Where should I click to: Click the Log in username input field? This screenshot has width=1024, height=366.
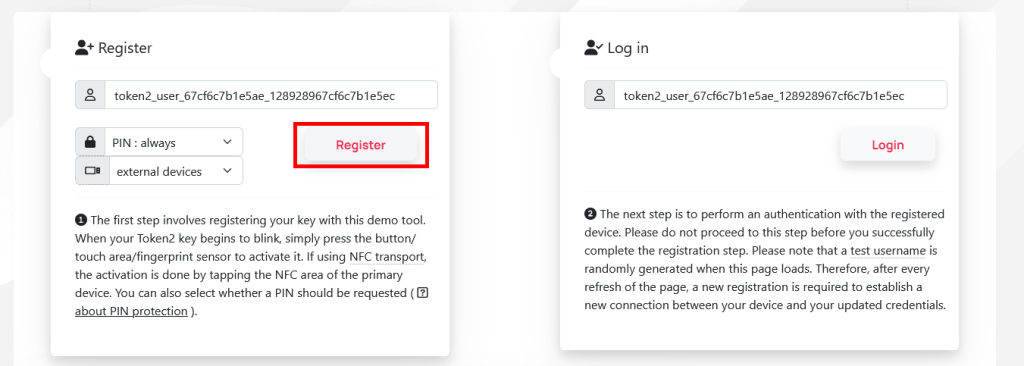click(780, 95)
